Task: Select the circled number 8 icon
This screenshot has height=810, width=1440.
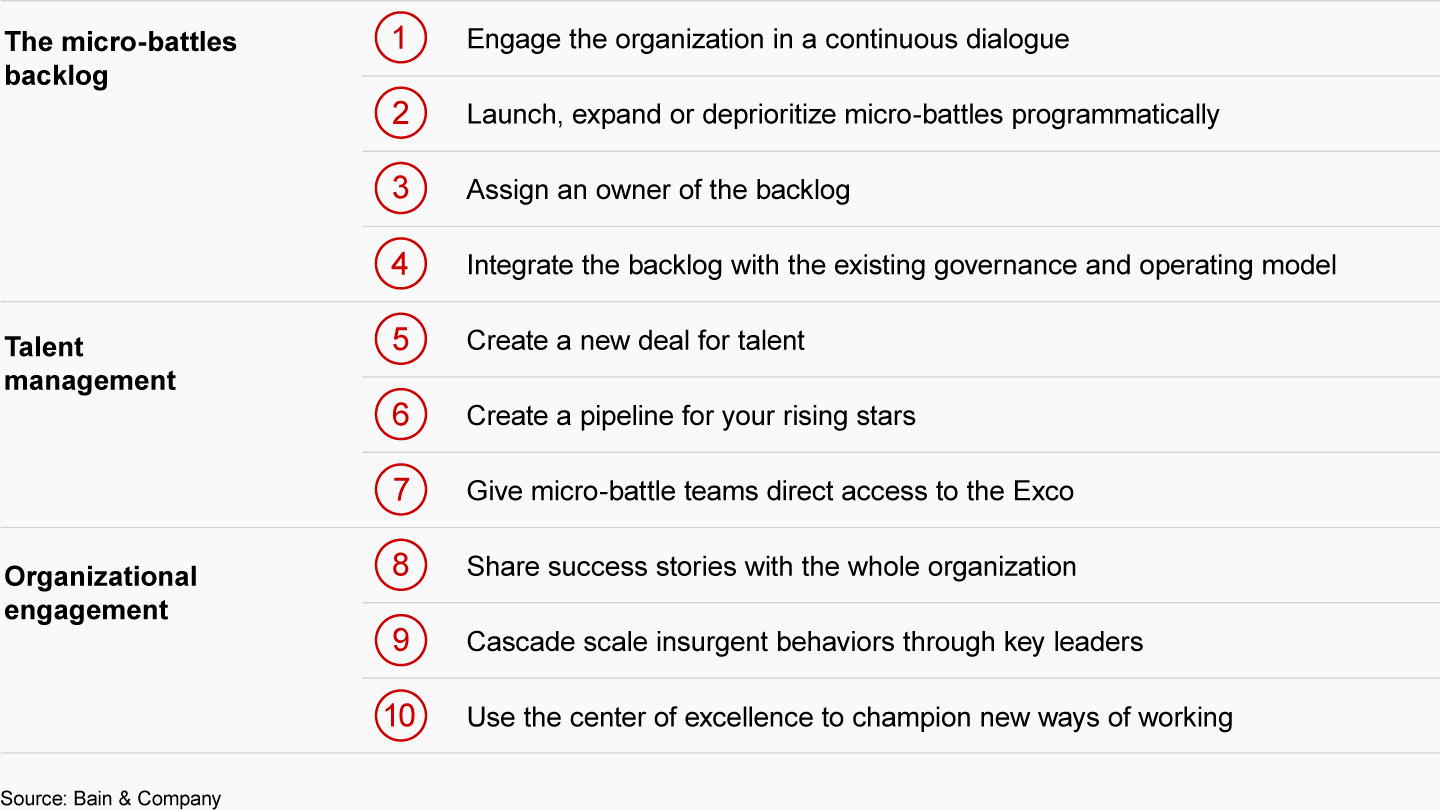Action: [x=401, y=566]
